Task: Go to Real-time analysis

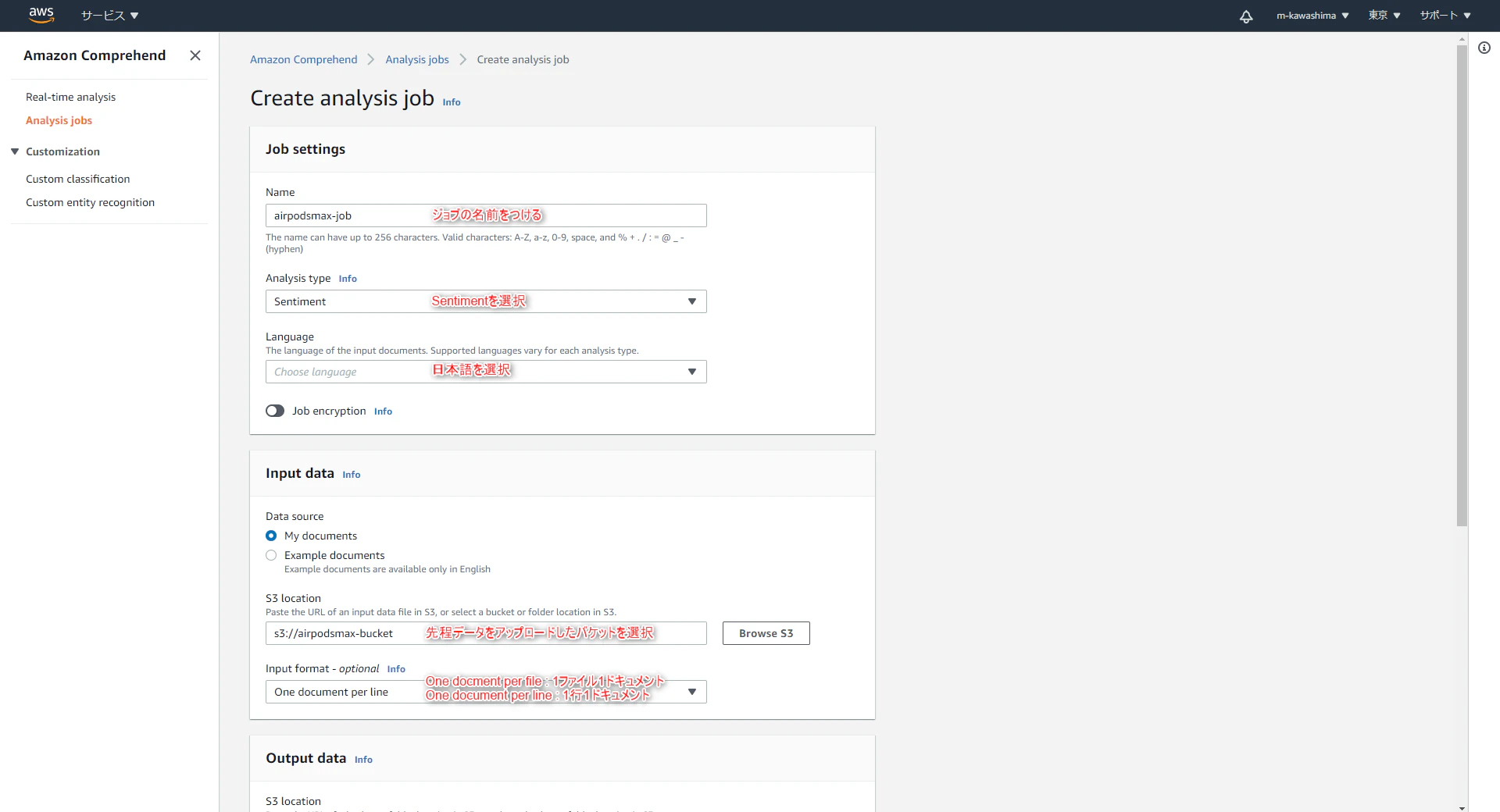Action: pyautogui.click(x=70, y=97)
